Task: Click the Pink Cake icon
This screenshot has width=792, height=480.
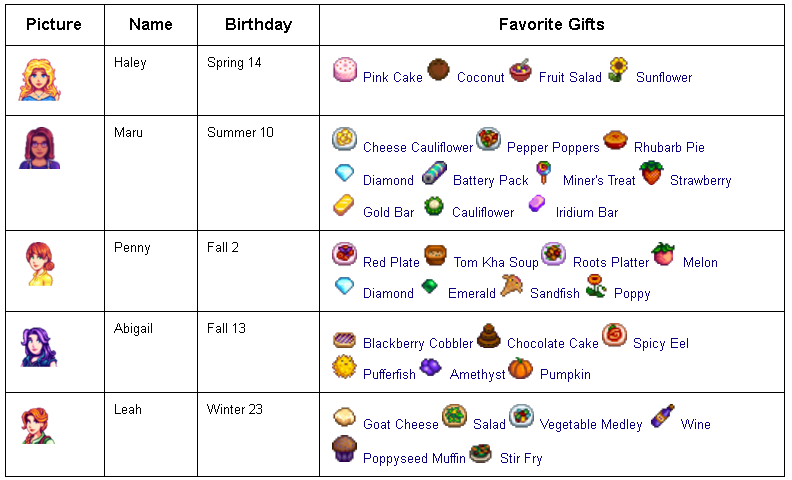Action: tap(345, 69)
